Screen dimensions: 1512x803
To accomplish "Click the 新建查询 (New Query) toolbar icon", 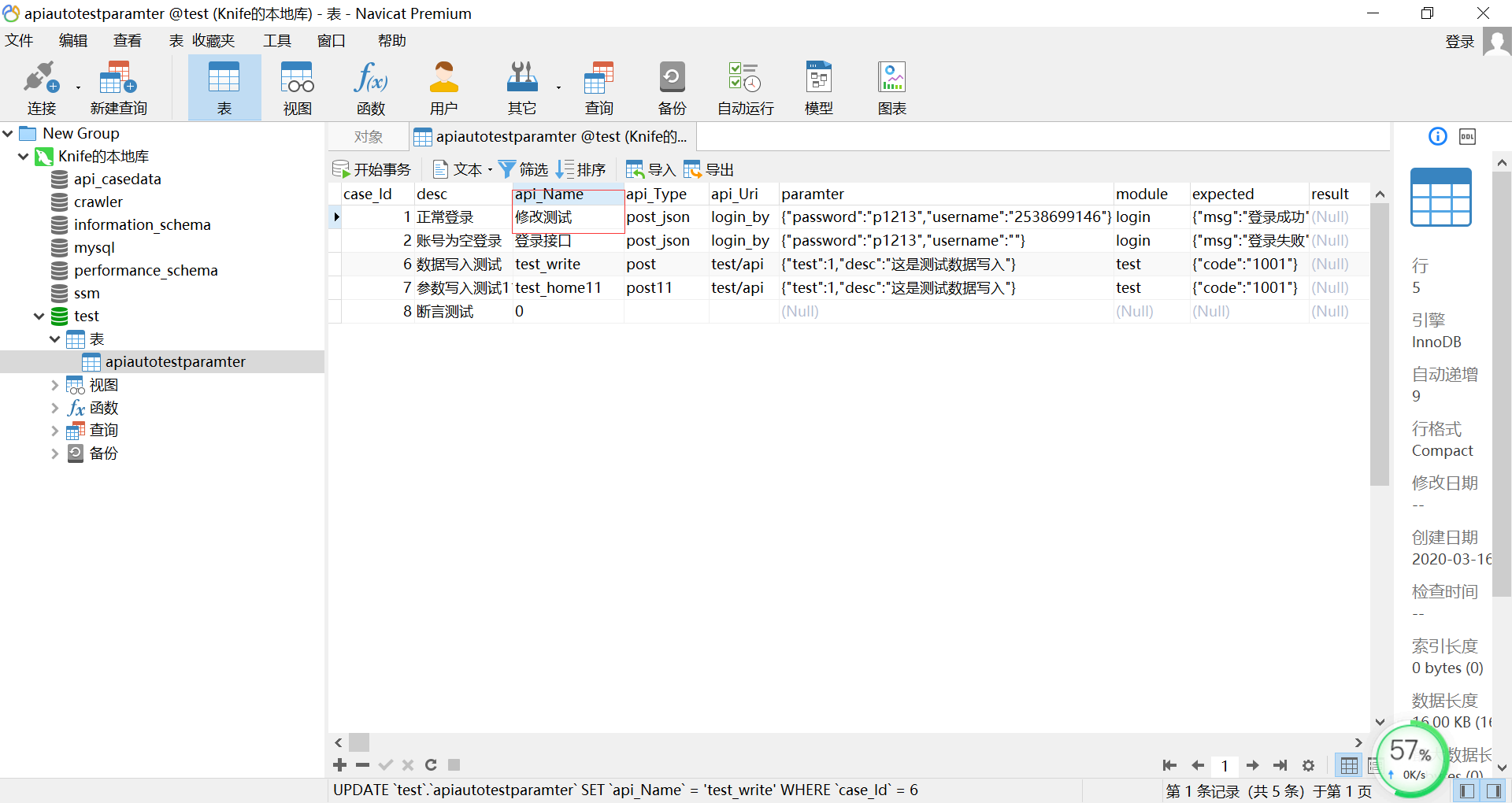I will pos(118,87).
